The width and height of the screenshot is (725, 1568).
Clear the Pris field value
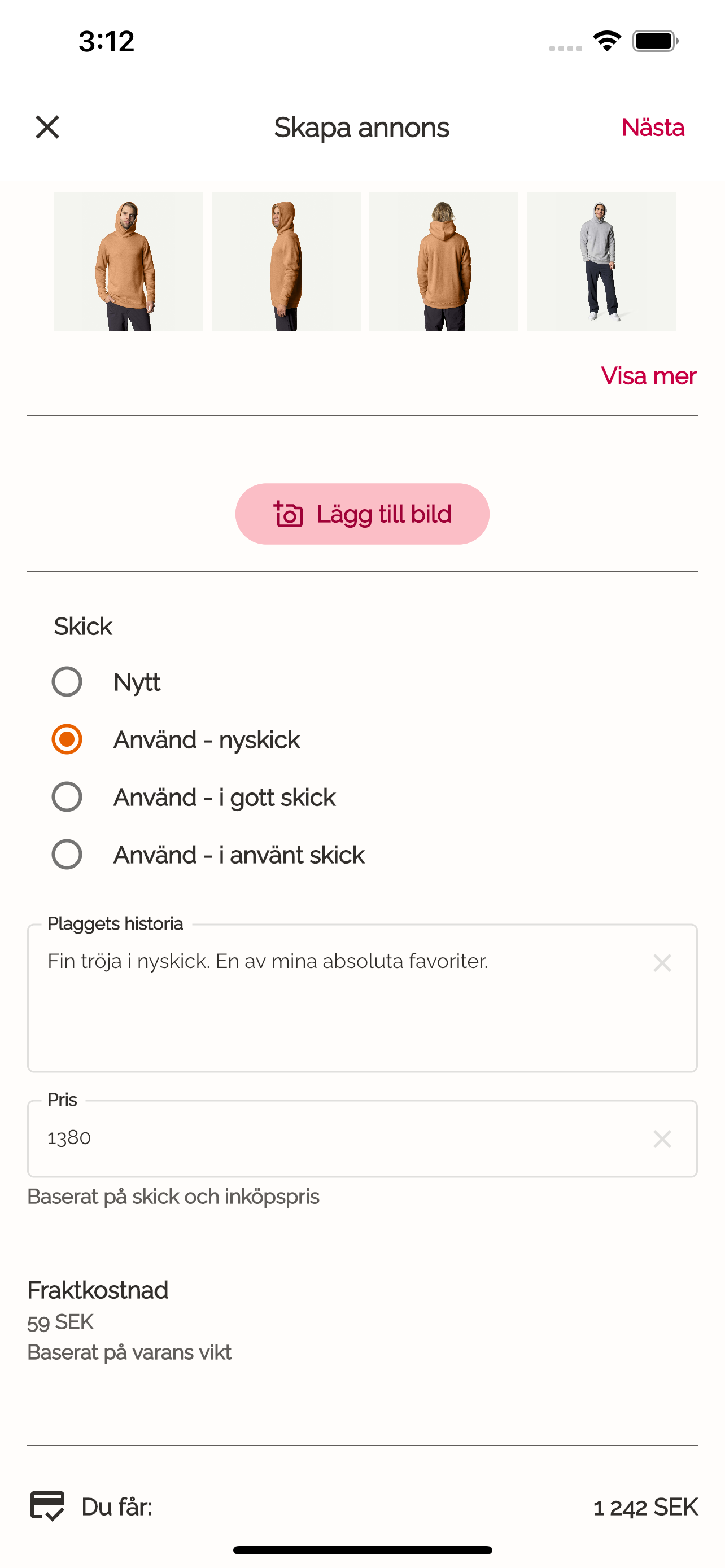click(x=662, y=1139)
